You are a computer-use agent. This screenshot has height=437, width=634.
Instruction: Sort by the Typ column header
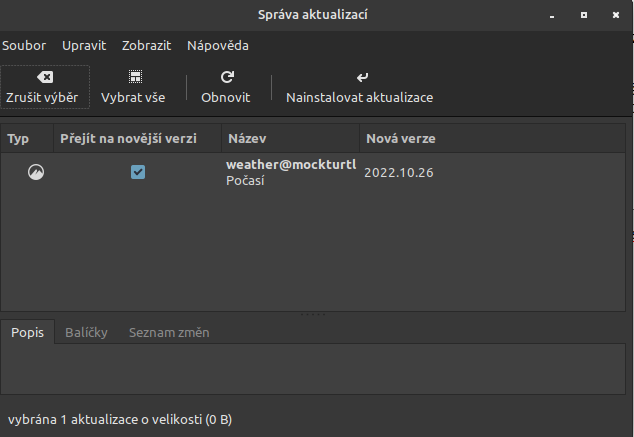click(x=19, y=138)
